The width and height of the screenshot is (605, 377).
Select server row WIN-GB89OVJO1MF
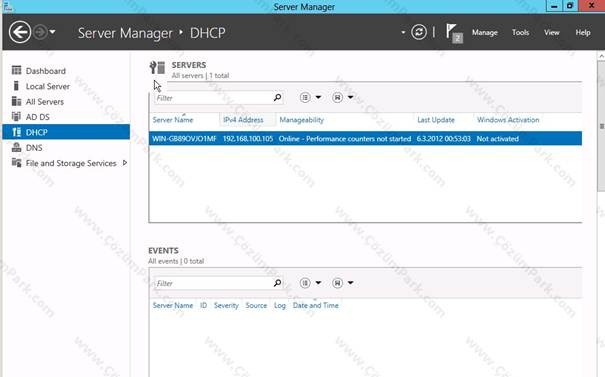click(x=365, y=139)
